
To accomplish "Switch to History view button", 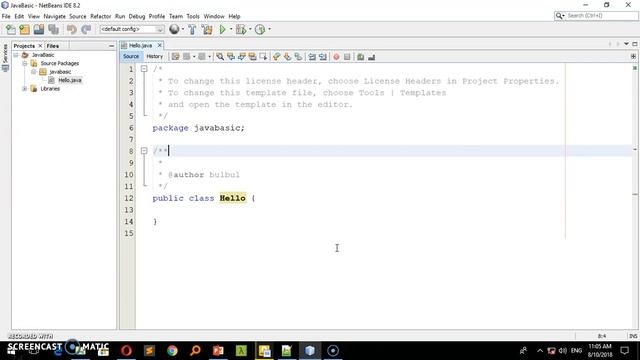I will click(x=155, y=57).
